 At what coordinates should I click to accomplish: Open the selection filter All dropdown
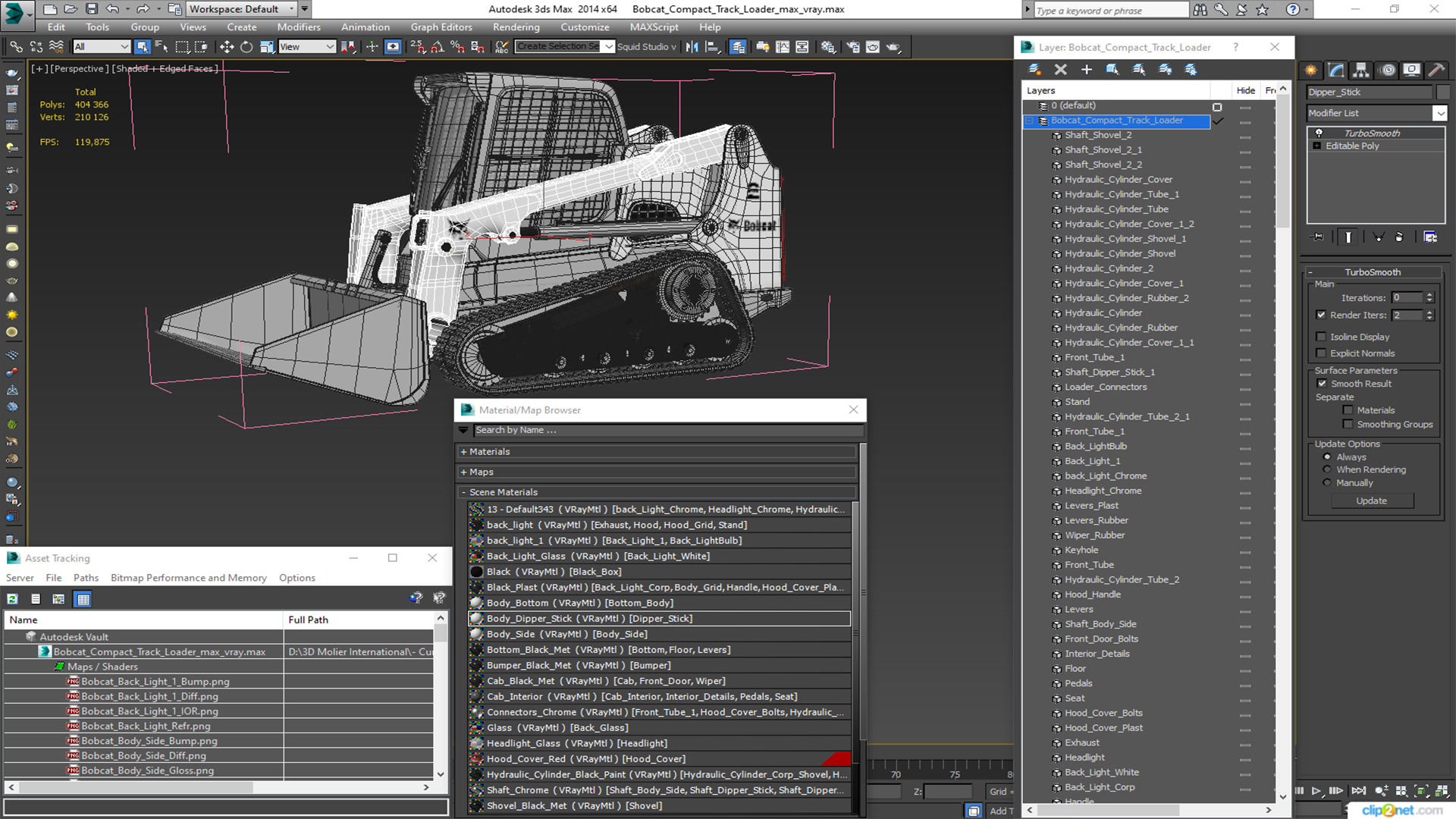(x=102, y=47)
